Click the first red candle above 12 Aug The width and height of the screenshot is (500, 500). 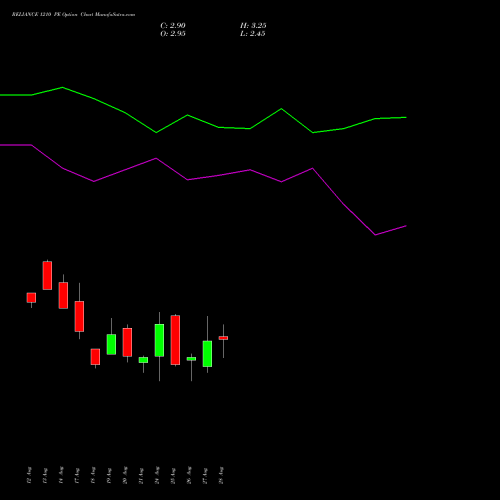pyautogui.click(x=31, y=298)
